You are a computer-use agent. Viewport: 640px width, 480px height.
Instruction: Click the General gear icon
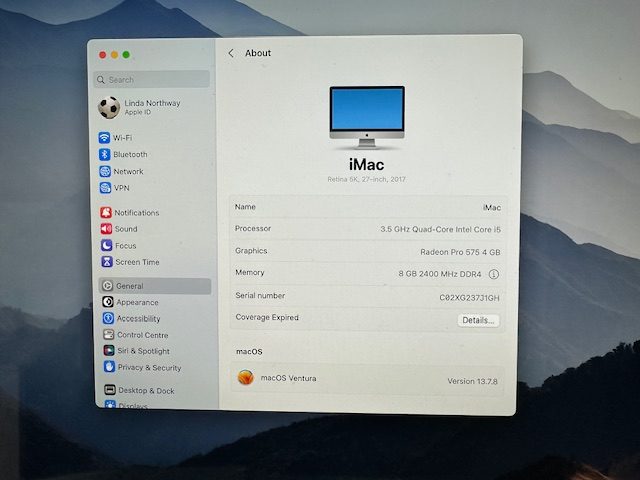[107, 286]
